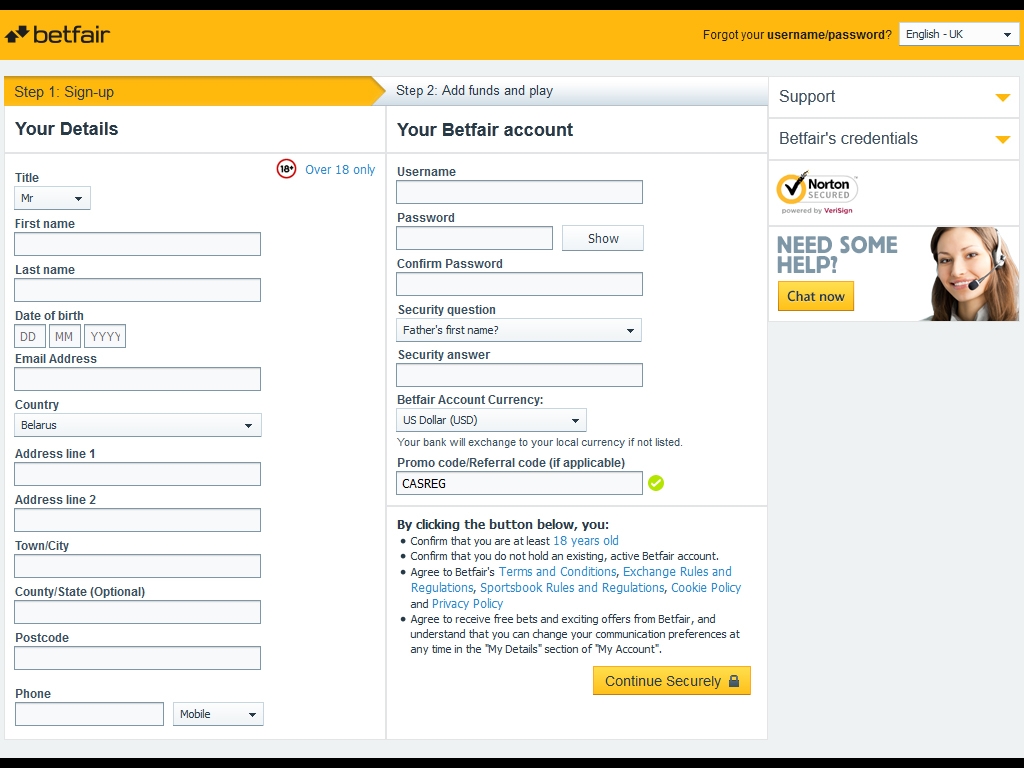Select the Step 1: Sign-up tab
1024x768 pixels.
pos(64,92)
